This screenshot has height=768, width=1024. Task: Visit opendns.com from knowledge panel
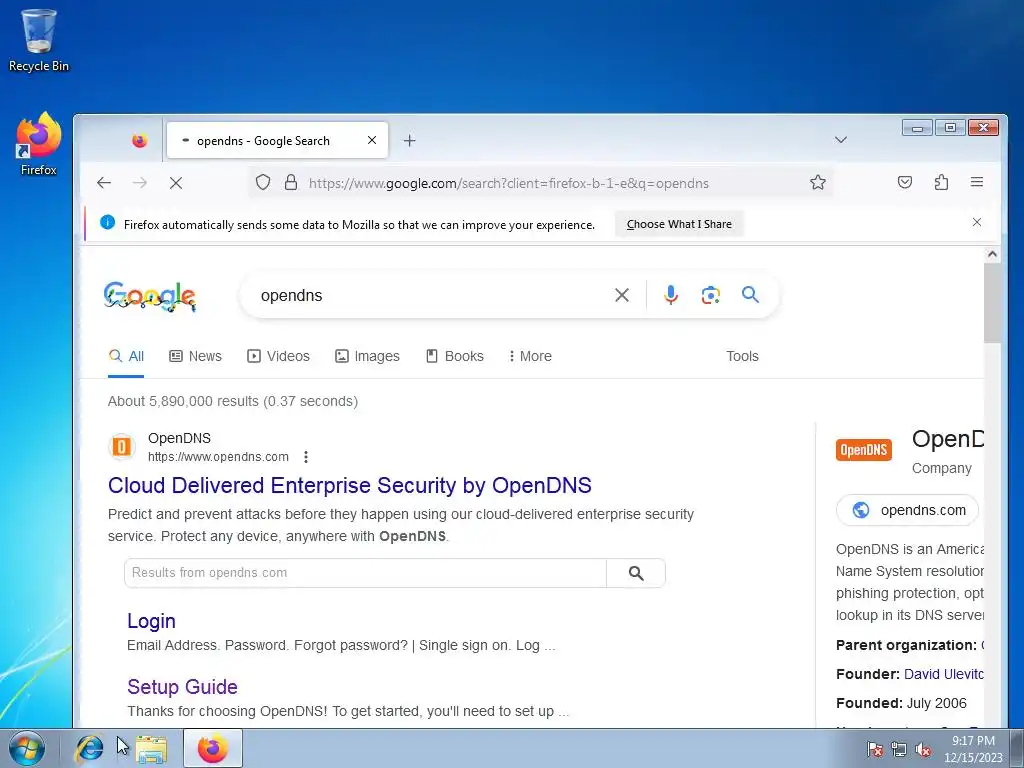(909, 510)
